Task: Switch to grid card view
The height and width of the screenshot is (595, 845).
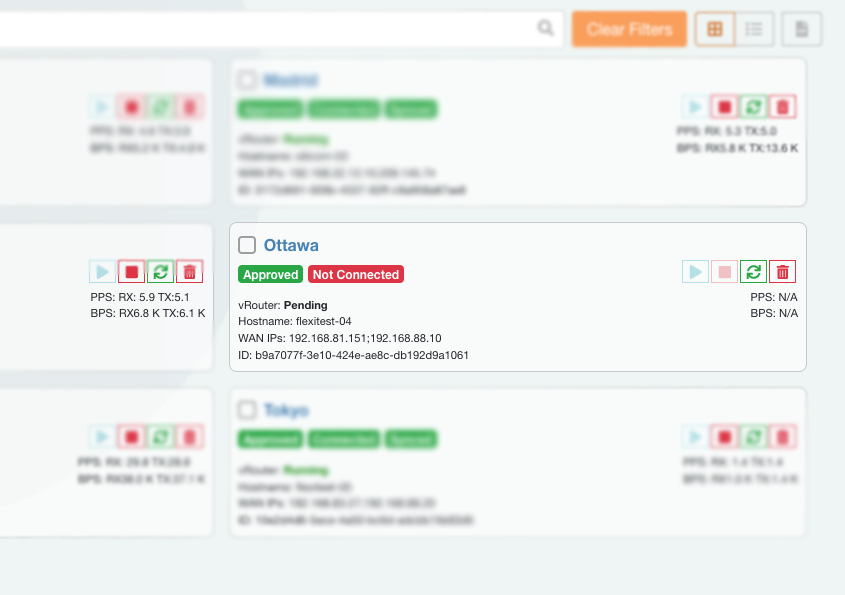Action: 715,29
